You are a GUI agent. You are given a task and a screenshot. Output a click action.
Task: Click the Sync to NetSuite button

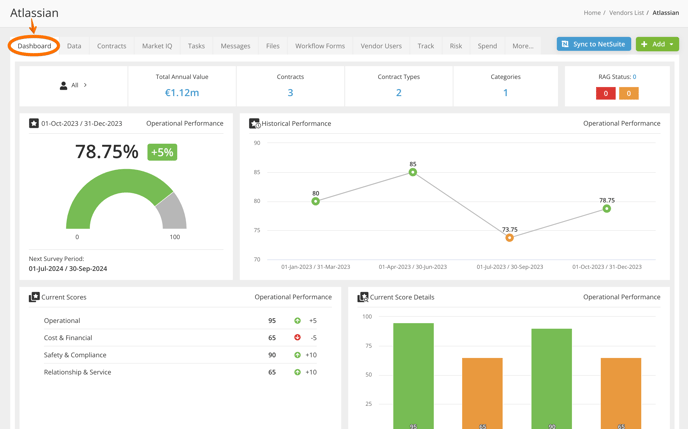594,44
